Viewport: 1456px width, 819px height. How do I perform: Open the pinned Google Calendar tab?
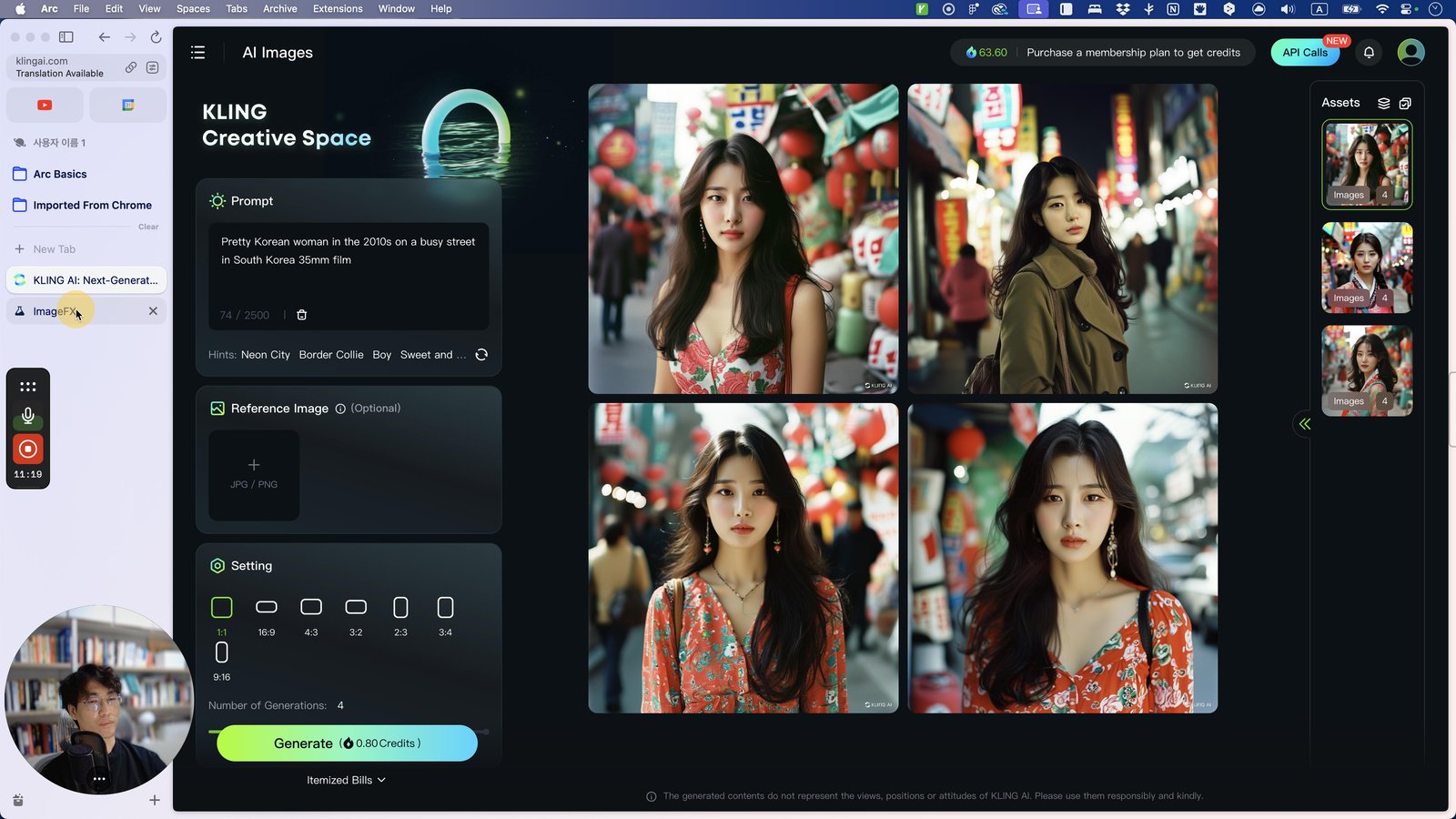(128, 106)
